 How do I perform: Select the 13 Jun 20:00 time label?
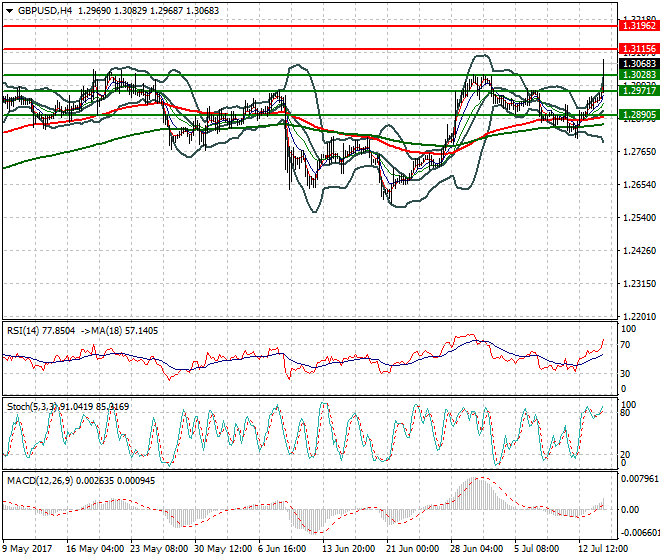(349, 549)
